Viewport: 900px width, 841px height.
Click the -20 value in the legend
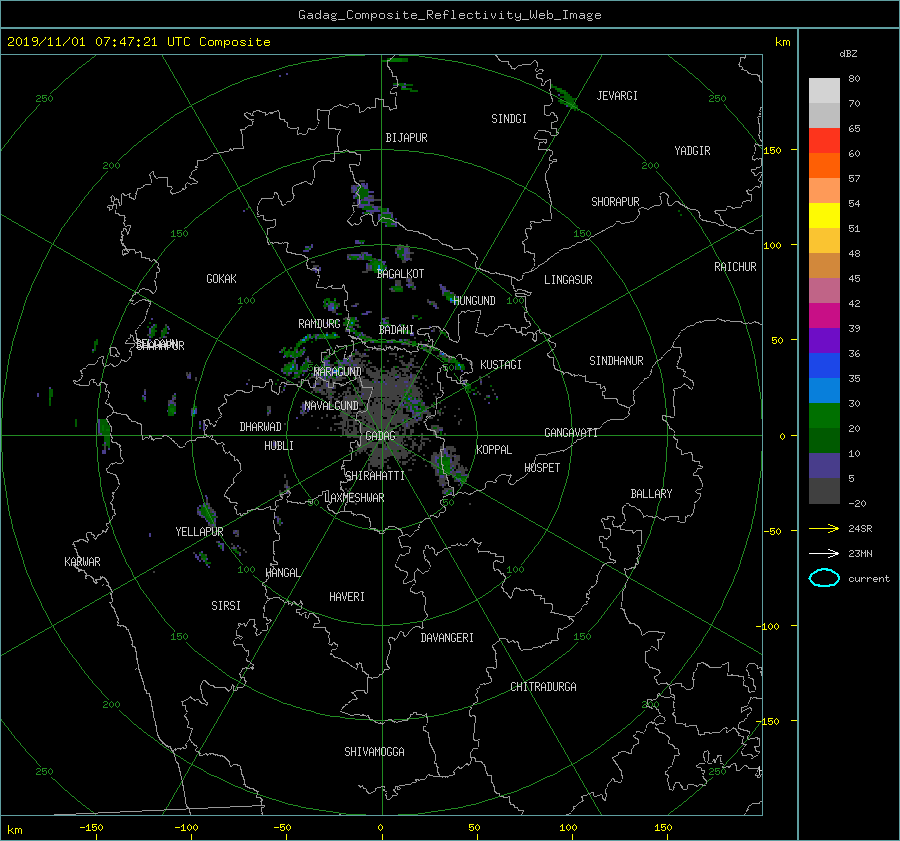(x=857, y=504)
